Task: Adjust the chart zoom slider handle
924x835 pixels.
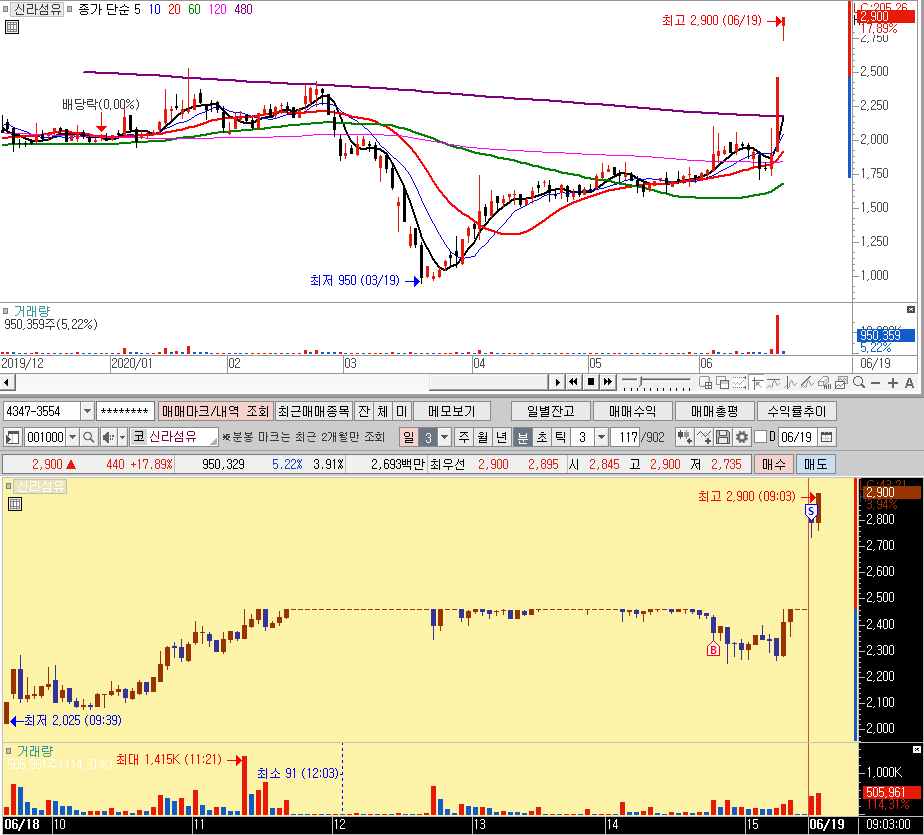Action: coord(641,382)
